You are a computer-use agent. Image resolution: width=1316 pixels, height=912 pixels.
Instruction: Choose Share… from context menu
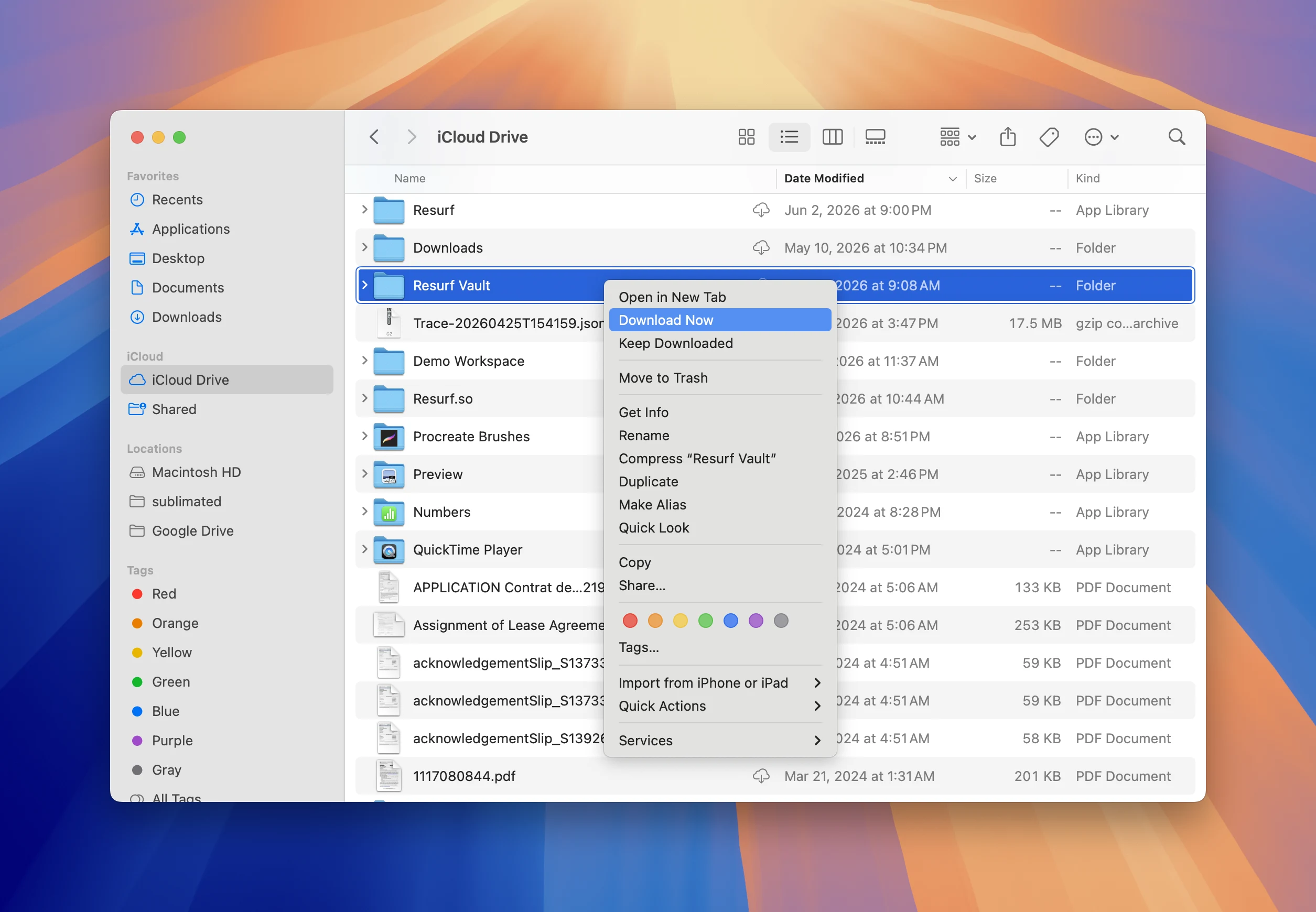click(x=720, y=585)
